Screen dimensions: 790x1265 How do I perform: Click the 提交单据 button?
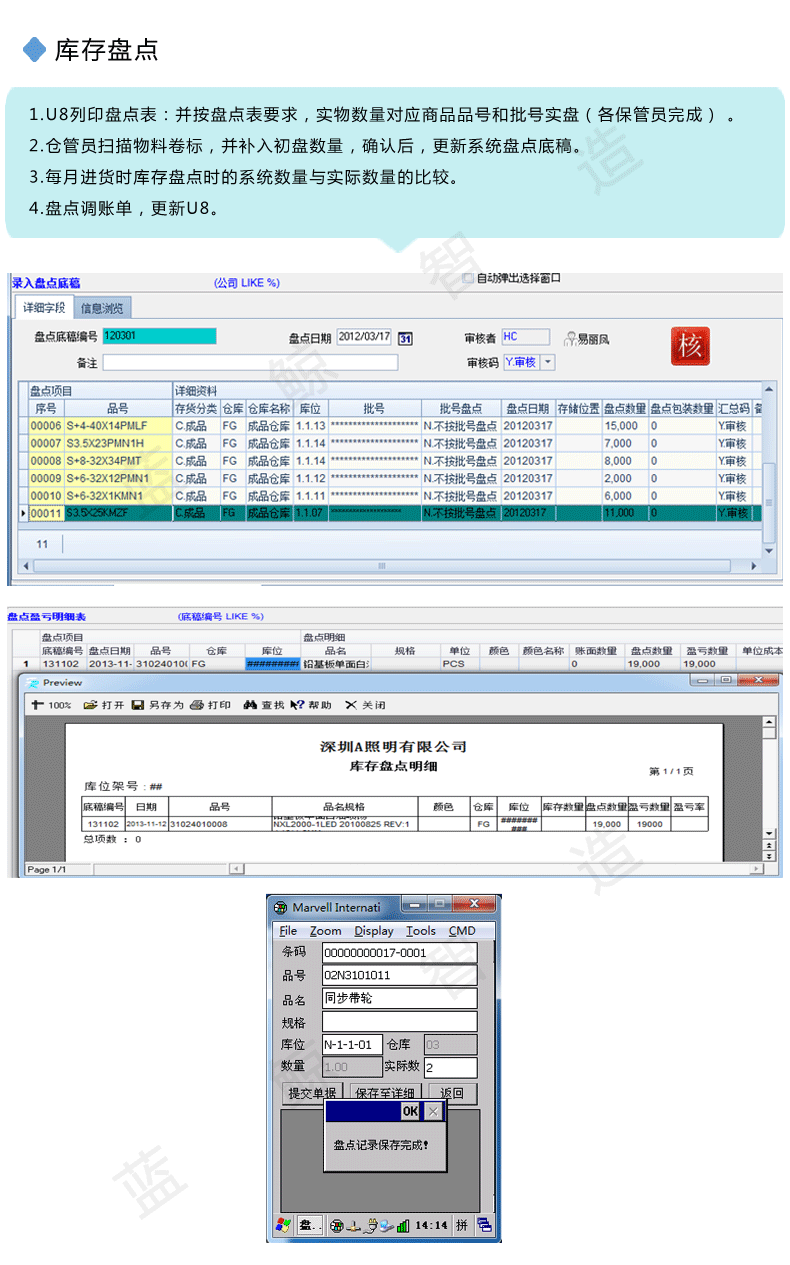click(311, 1093)
